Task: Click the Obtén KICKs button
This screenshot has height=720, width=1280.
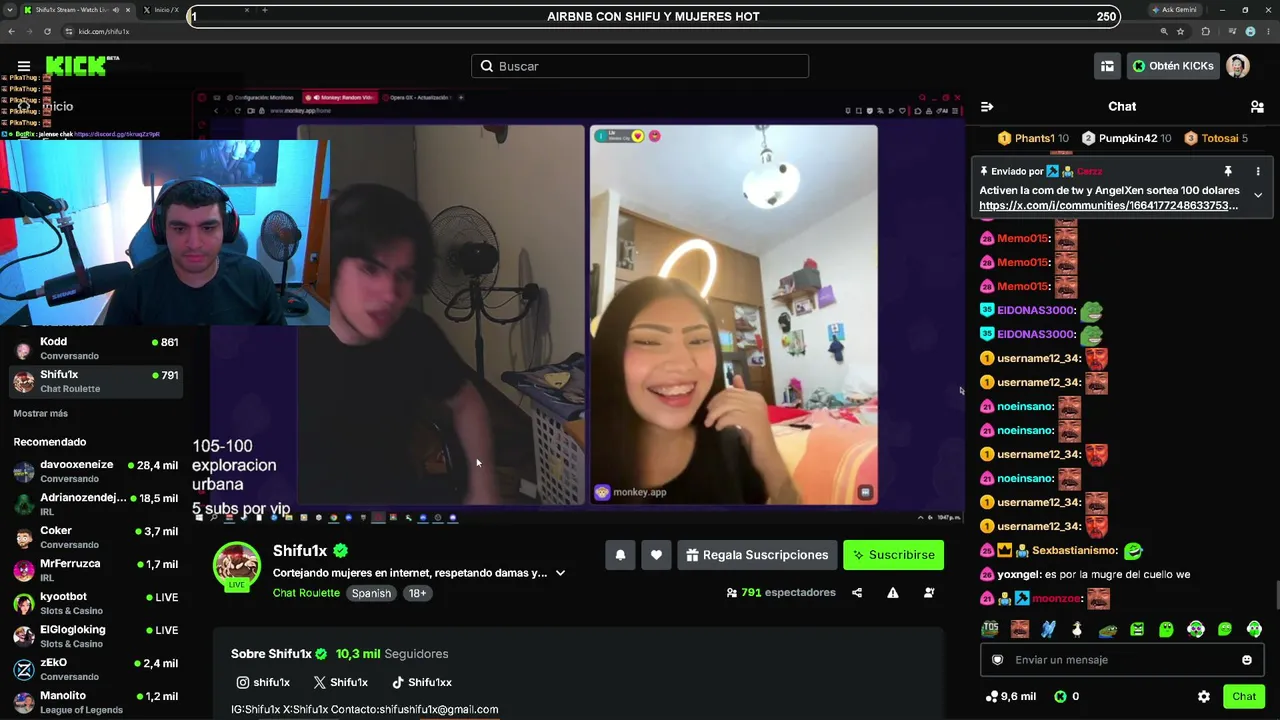Action: pos(1172,66)
